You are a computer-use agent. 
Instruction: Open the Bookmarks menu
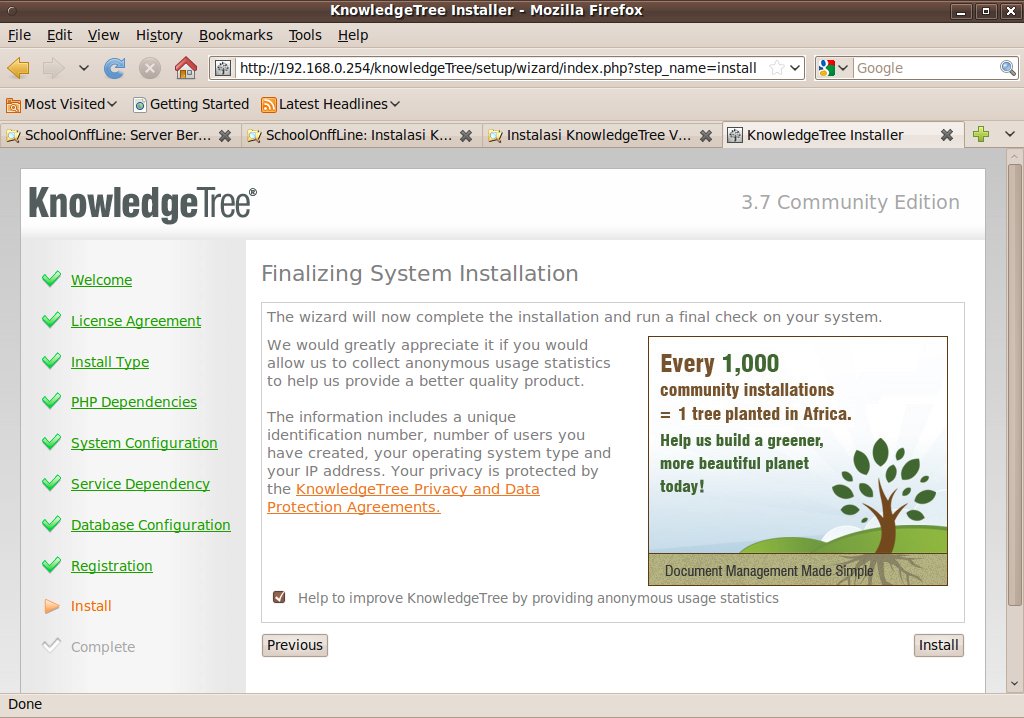pos(235,35)
